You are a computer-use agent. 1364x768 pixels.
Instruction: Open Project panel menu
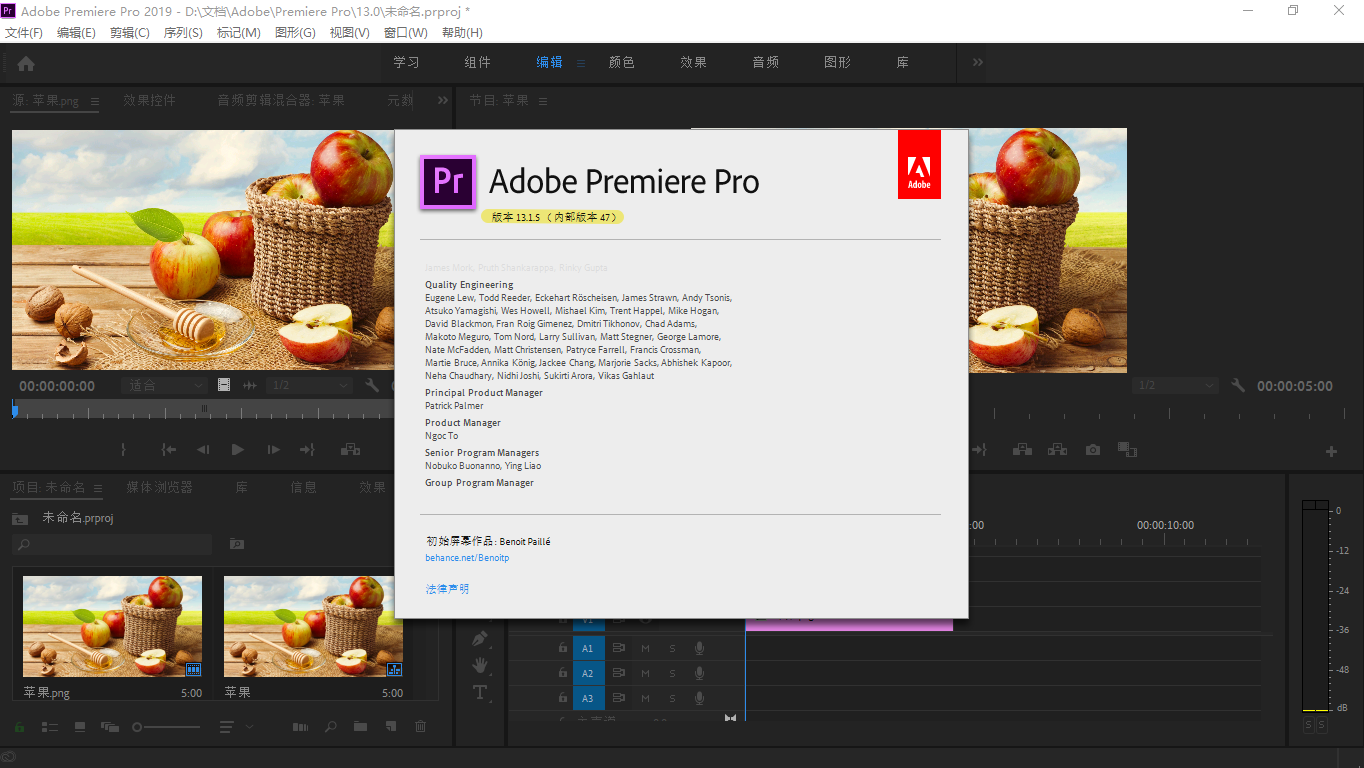[98, 488]
